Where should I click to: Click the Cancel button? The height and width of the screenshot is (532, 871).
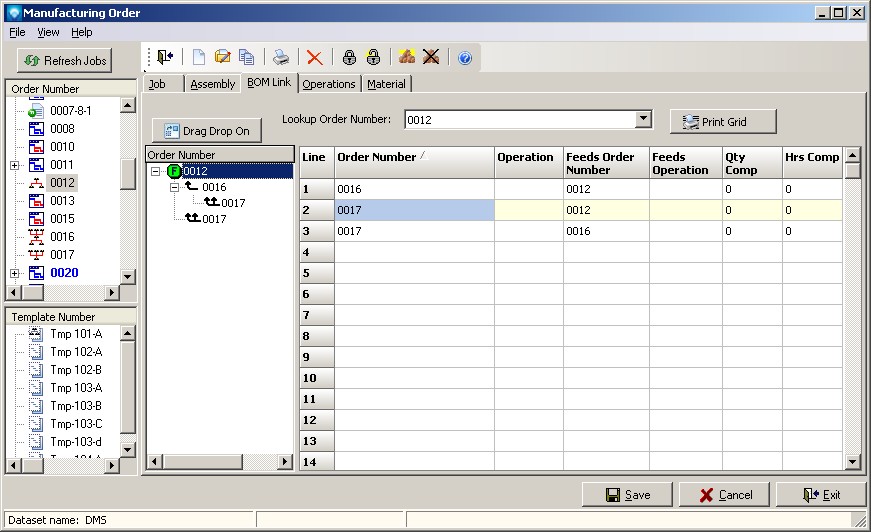tap(724, 495)
